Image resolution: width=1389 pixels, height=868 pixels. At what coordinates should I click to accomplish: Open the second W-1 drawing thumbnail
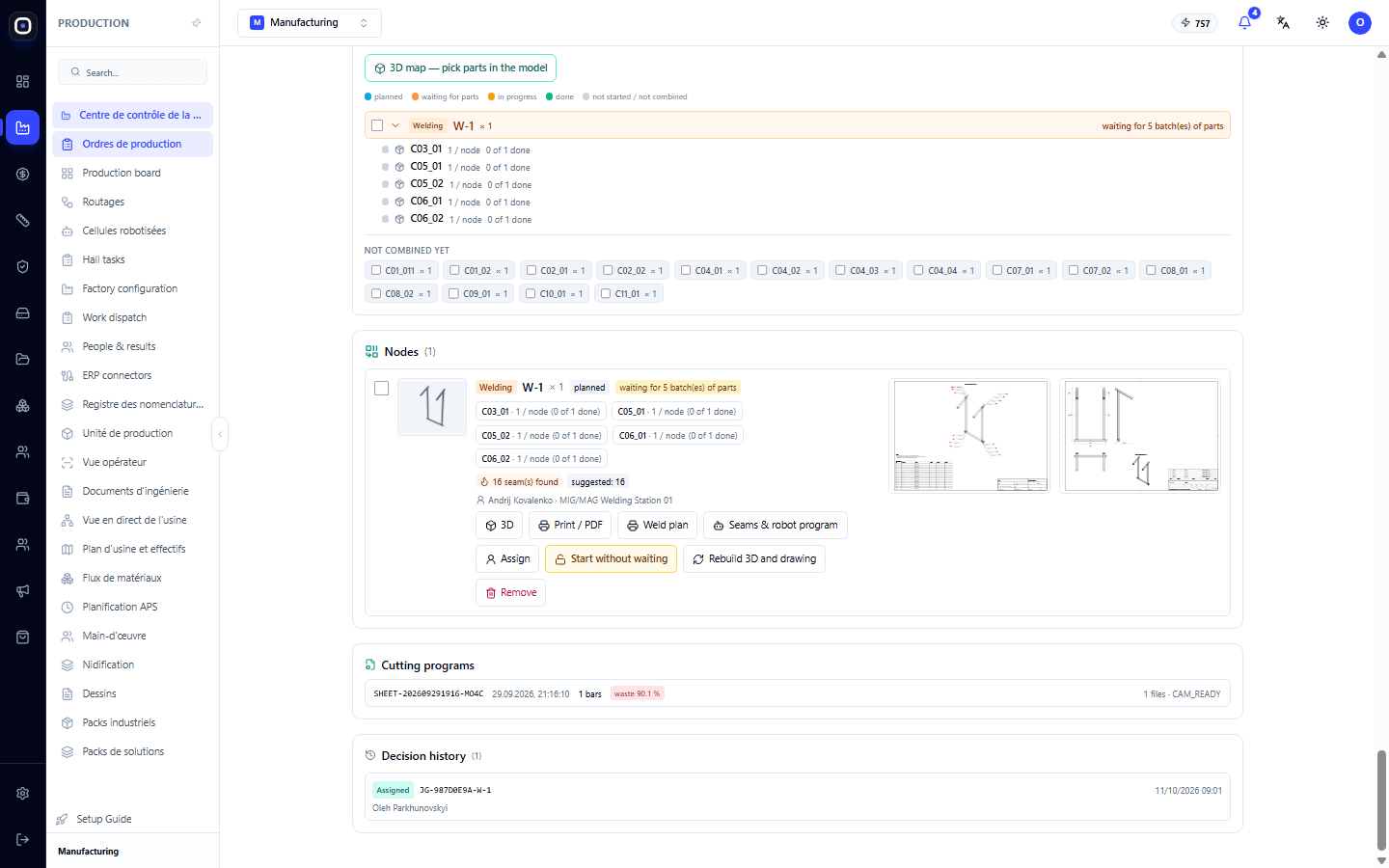click(x=1140, y=436)
